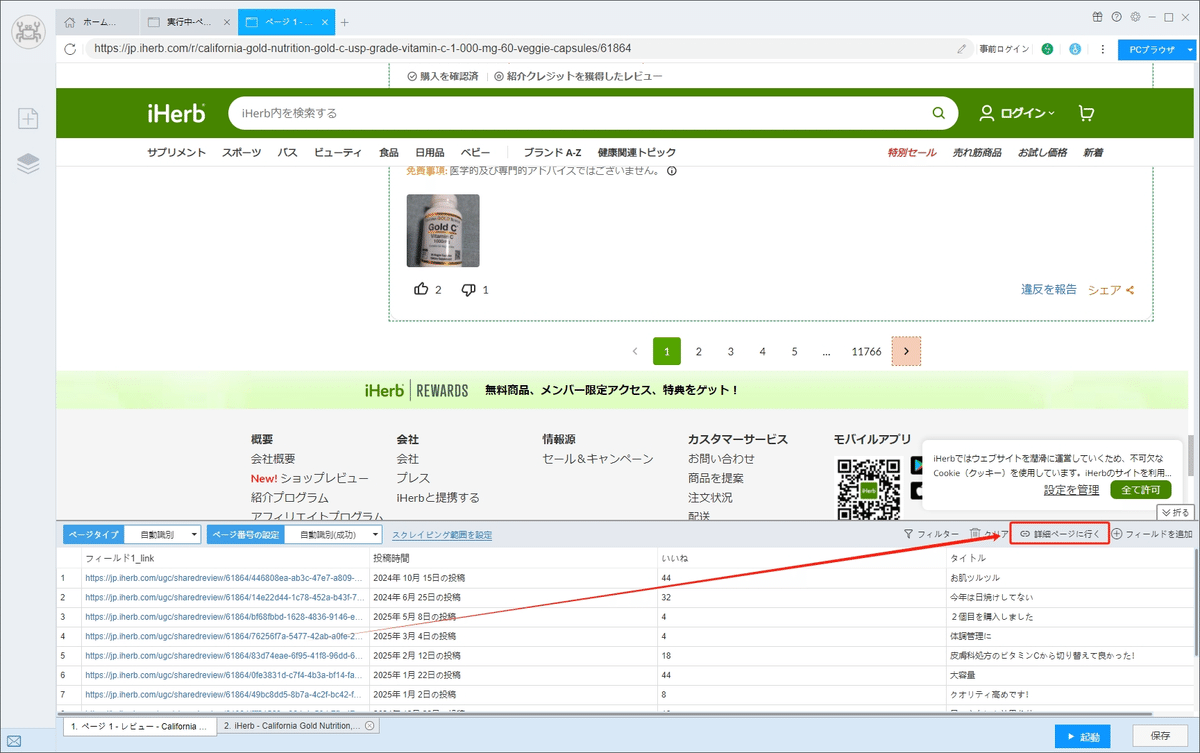Image resolution: width=1200 pixels, height=753 pixels.
Task: Click the thumbs-up icon on review
Action: (x=421, y=289)
